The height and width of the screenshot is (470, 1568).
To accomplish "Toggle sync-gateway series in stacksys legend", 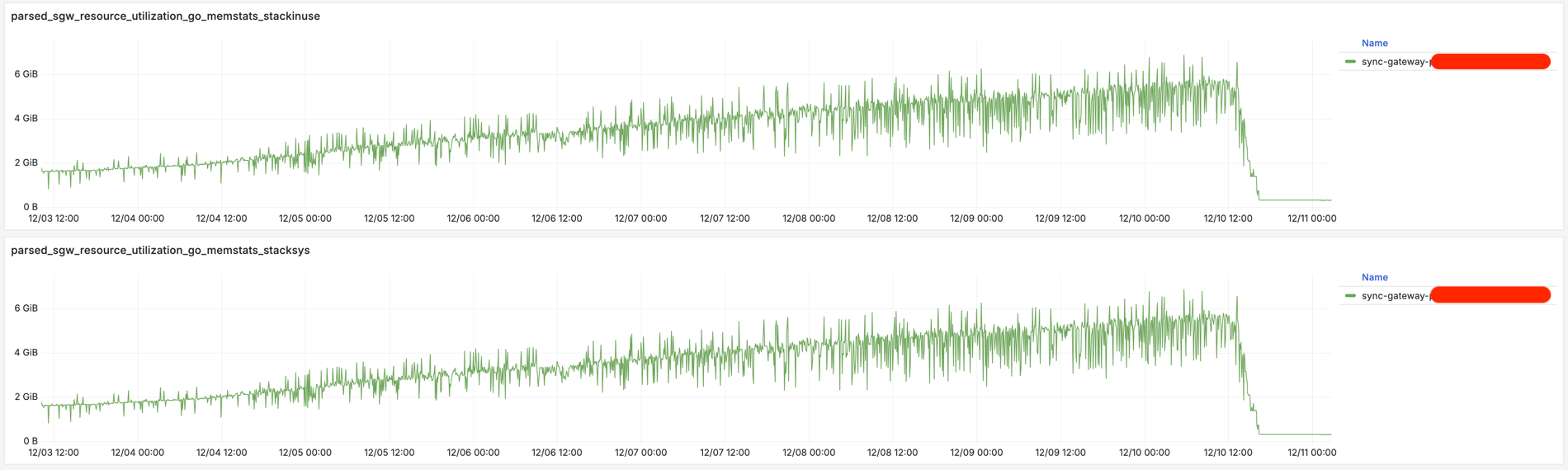I will (x=1395, y=296).
